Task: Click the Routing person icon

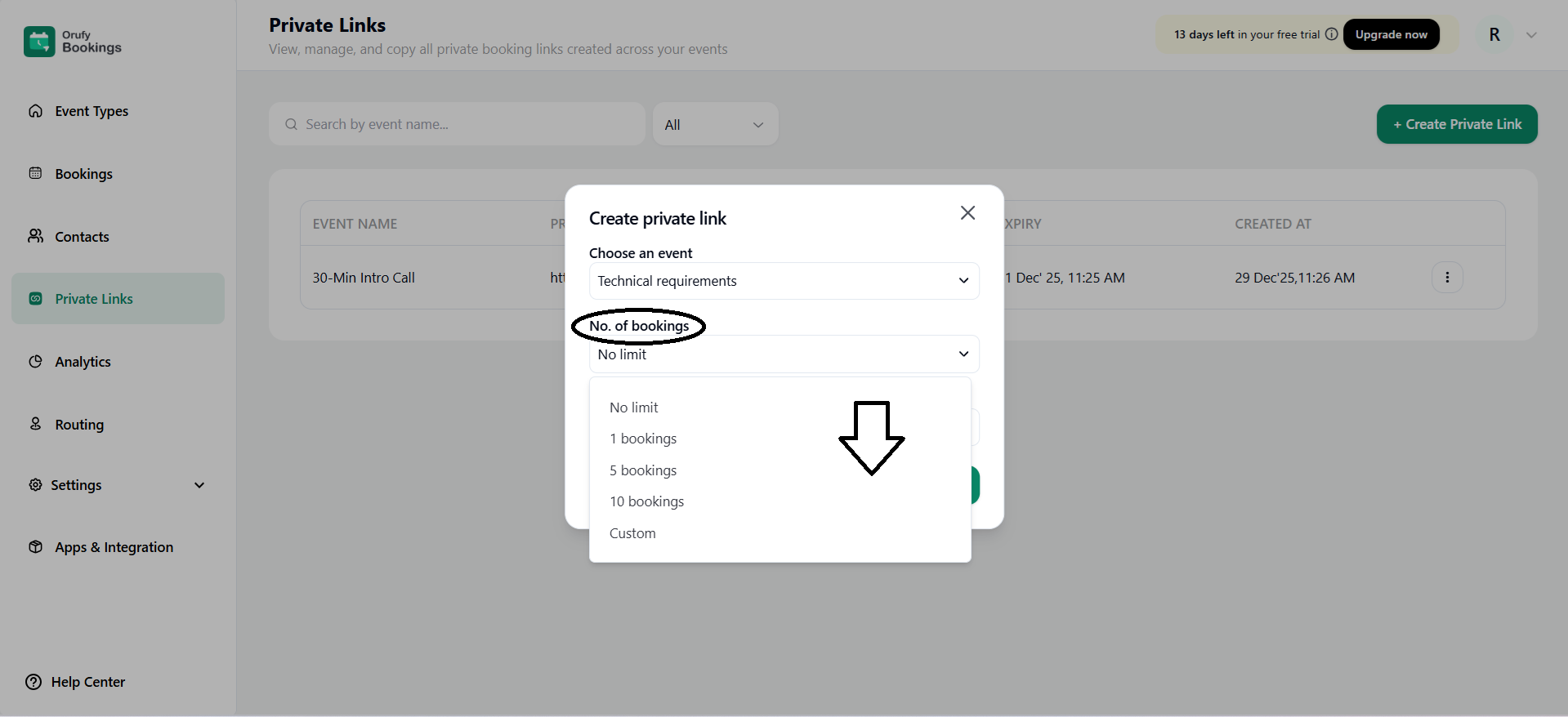Action: click(x=35, y=424)
